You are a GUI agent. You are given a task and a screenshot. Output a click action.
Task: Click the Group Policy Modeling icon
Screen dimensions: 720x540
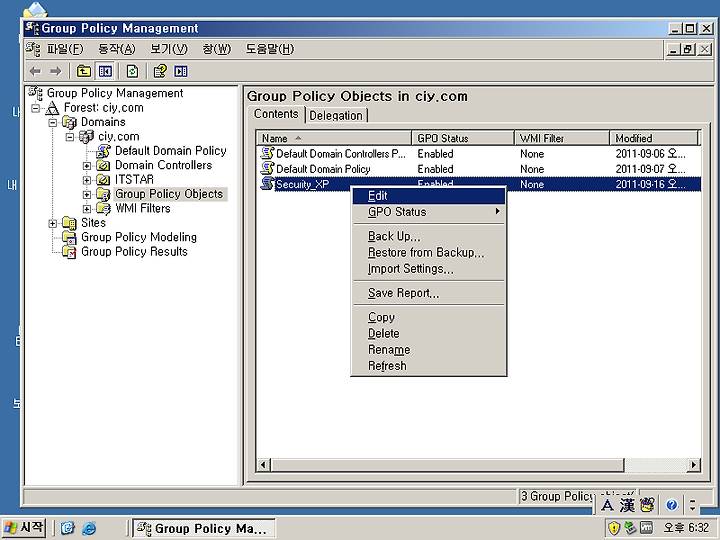69,237
